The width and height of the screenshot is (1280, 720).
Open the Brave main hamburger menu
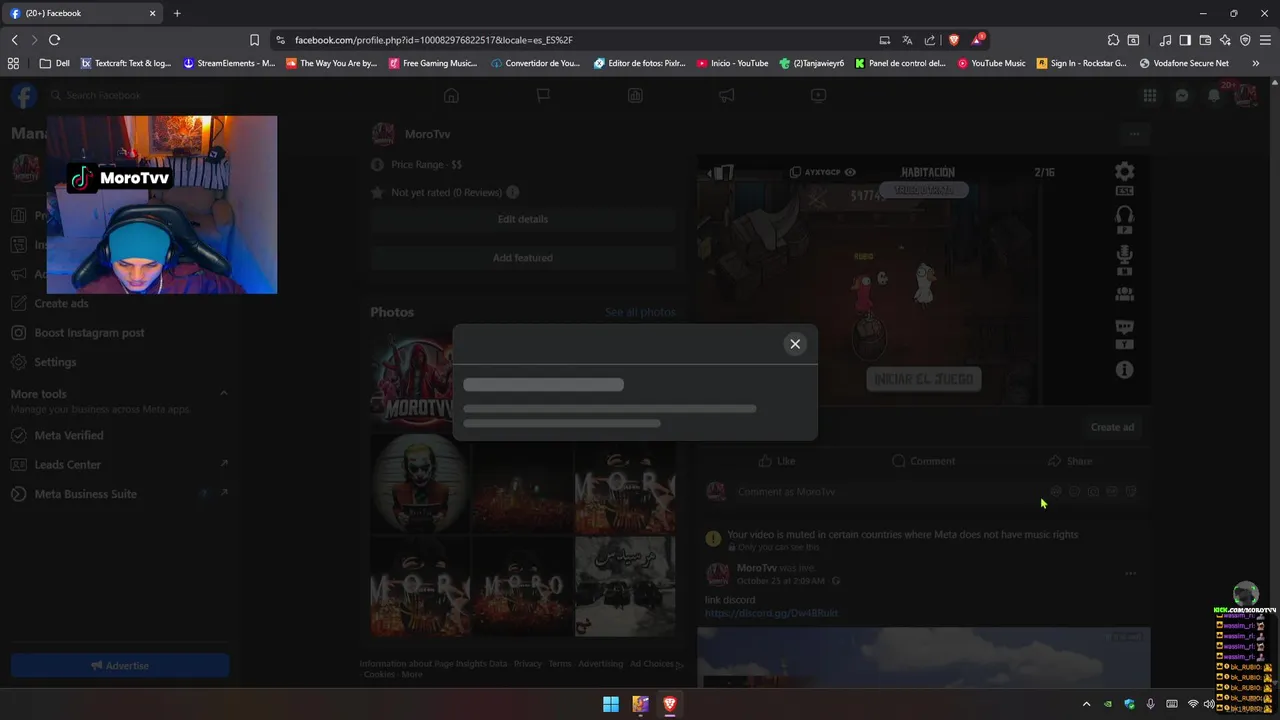(1265, 40)
